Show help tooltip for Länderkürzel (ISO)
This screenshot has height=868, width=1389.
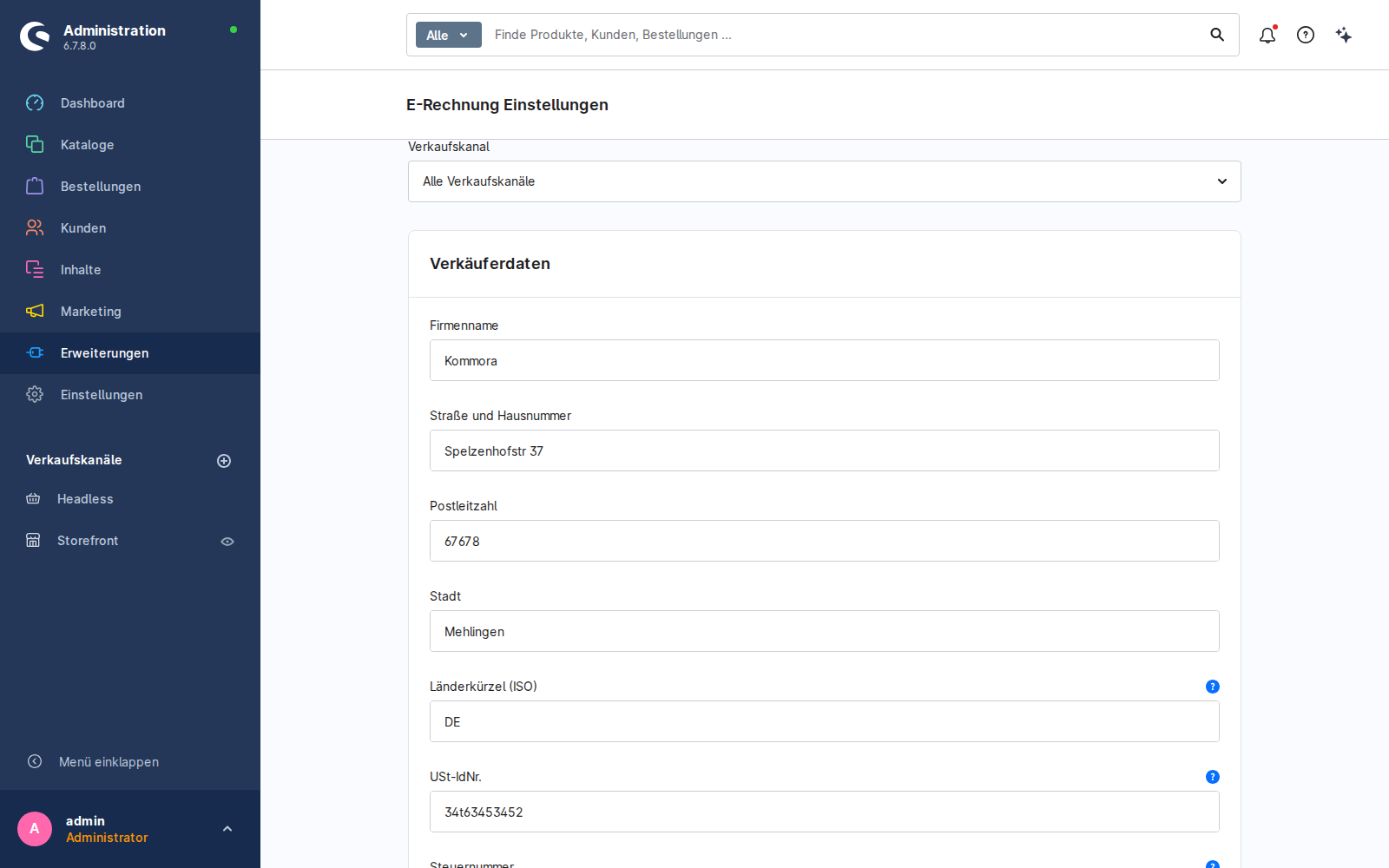[1213, 687]
